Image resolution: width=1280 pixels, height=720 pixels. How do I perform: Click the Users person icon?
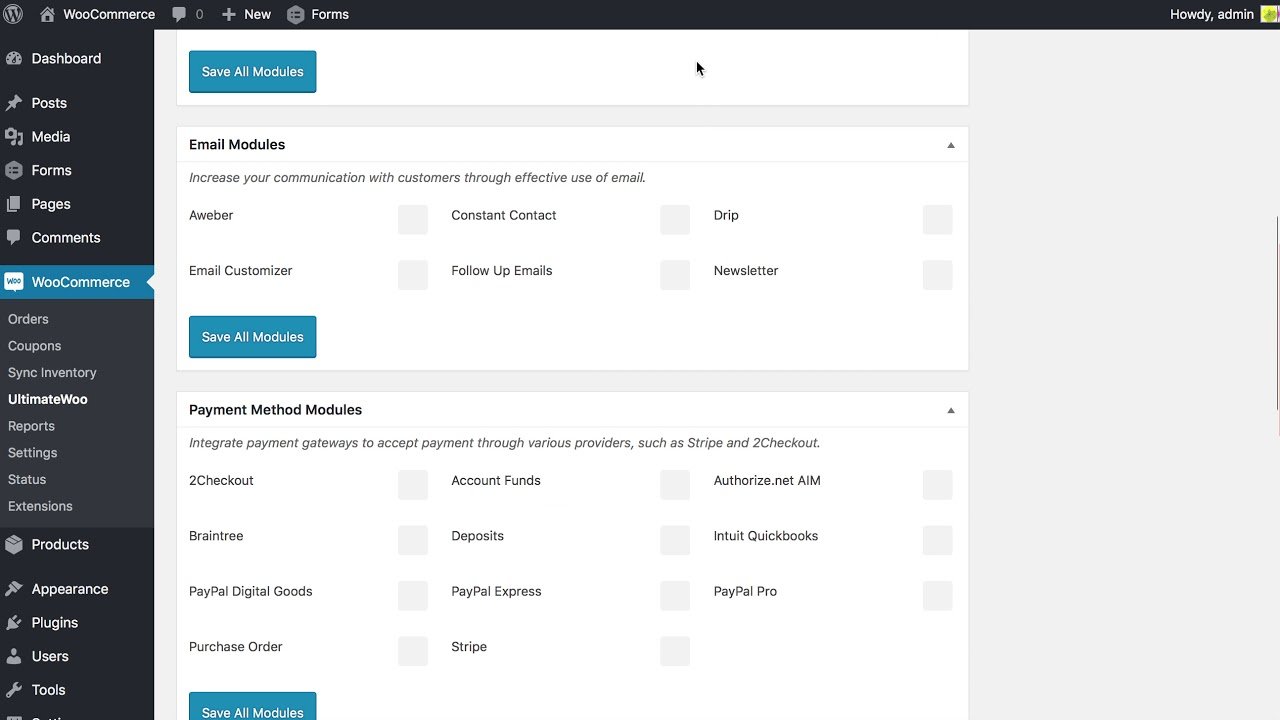click(x=14, y=656)
